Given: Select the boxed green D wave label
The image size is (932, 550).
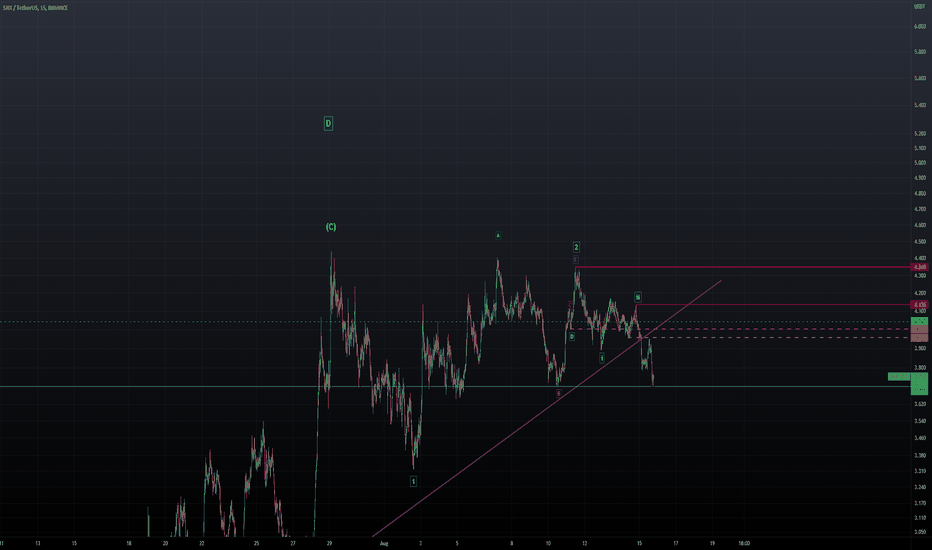Looking at the screenshot, I should 328,124.
